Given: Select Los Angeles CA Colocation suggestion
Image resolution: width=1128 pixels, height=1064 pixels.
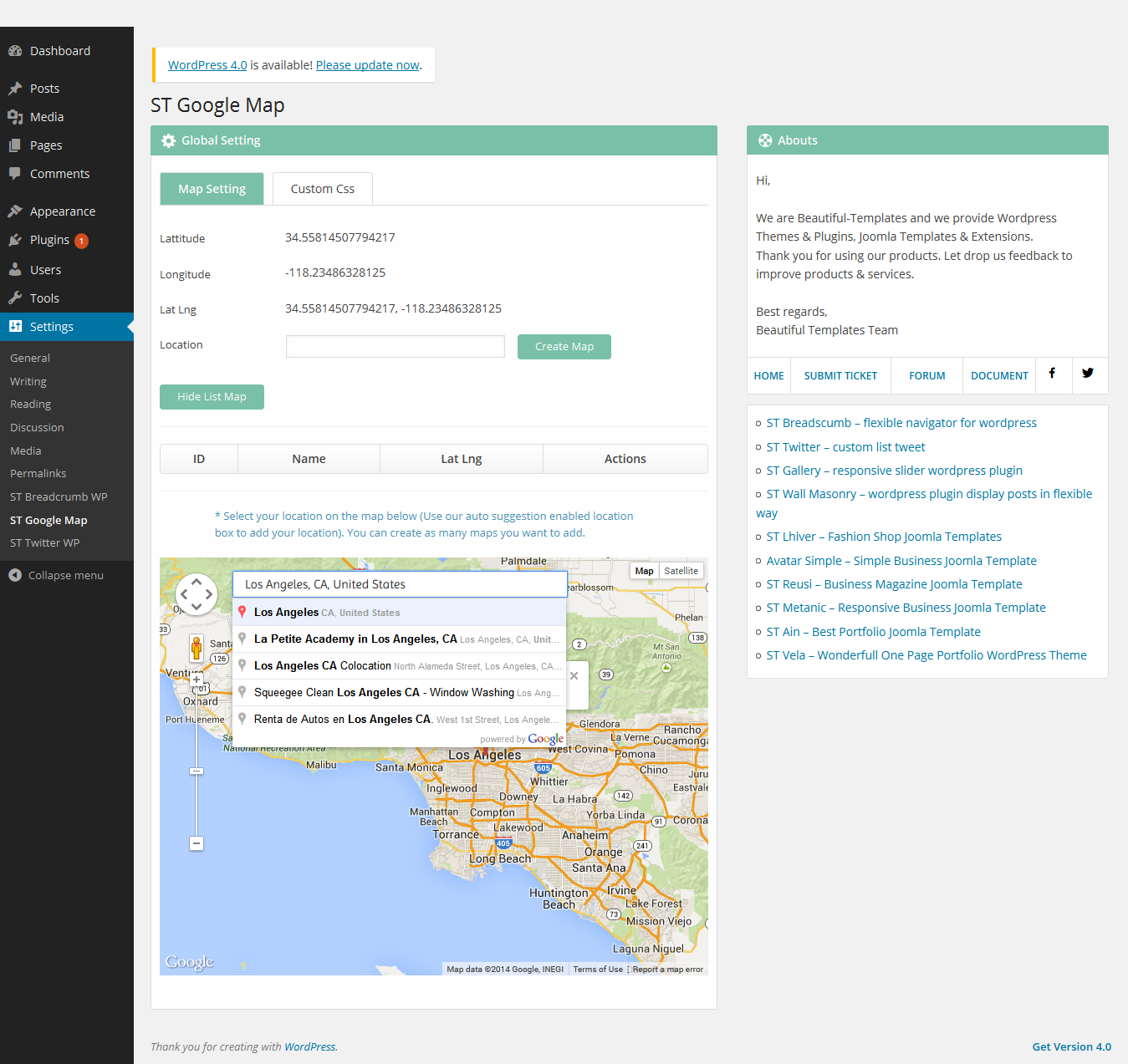Looking at the screenshot, I should pyautogui.click(x=400, y=666).
